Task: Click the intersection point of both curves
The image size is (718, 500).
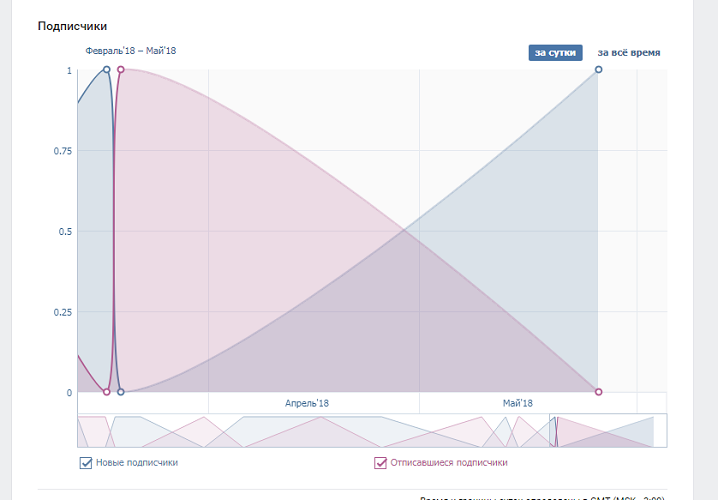Action: [x=404, y=232]
